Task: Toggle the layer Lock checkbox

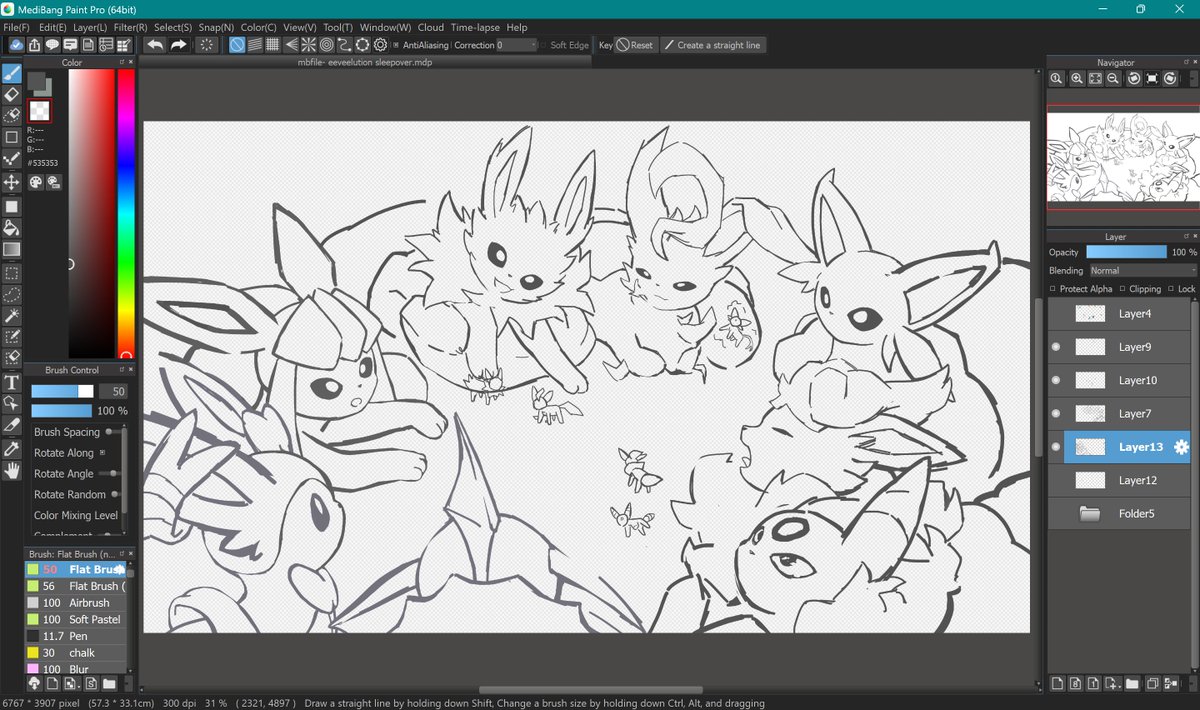Action: (x=1171, y=289)
